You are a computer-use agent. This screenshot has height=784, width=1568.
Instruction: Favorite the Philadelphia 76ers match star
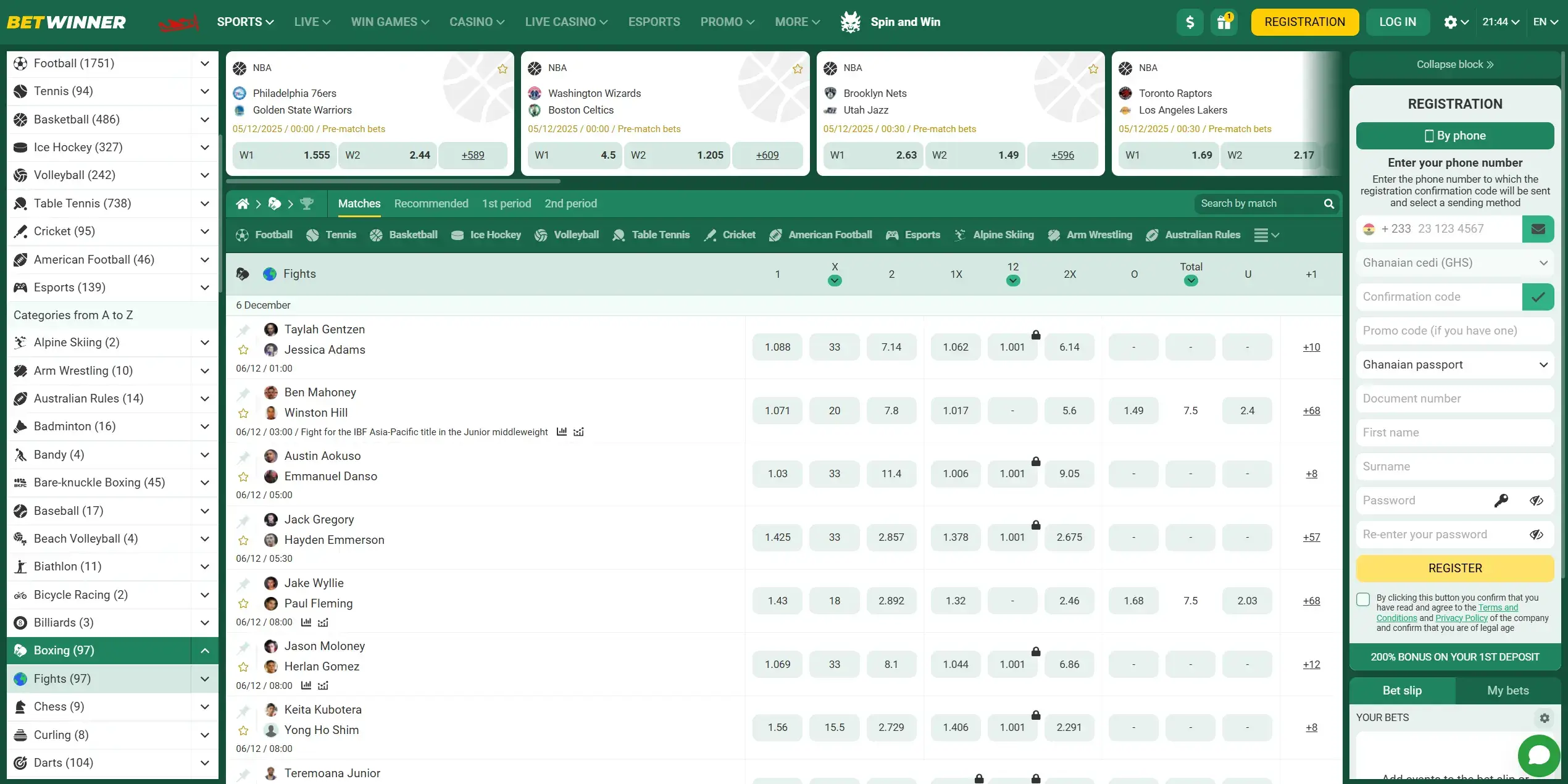pyautogui.click(x=502, y=69)
